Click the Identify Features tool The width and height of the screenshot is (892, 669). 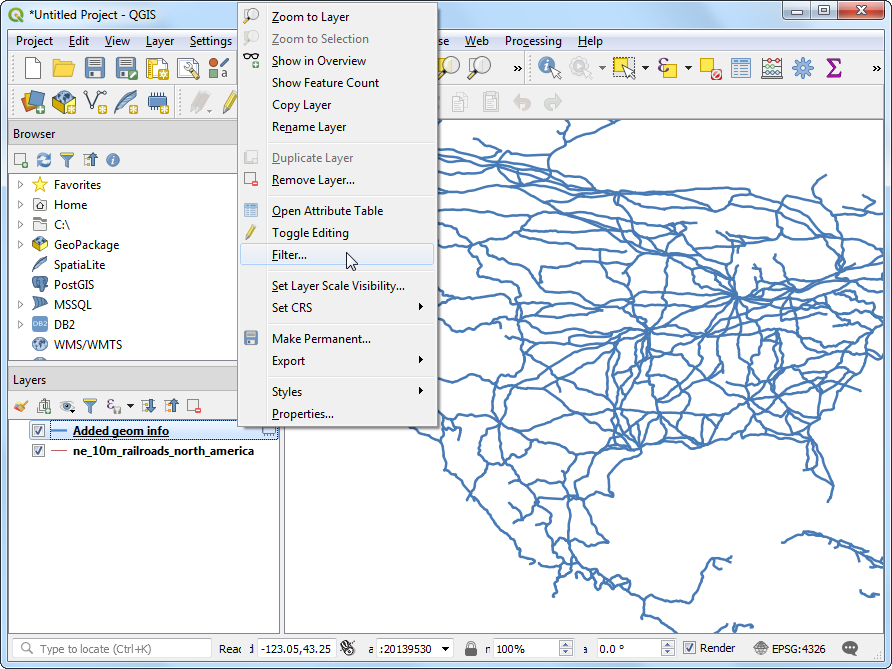[549, 68]
